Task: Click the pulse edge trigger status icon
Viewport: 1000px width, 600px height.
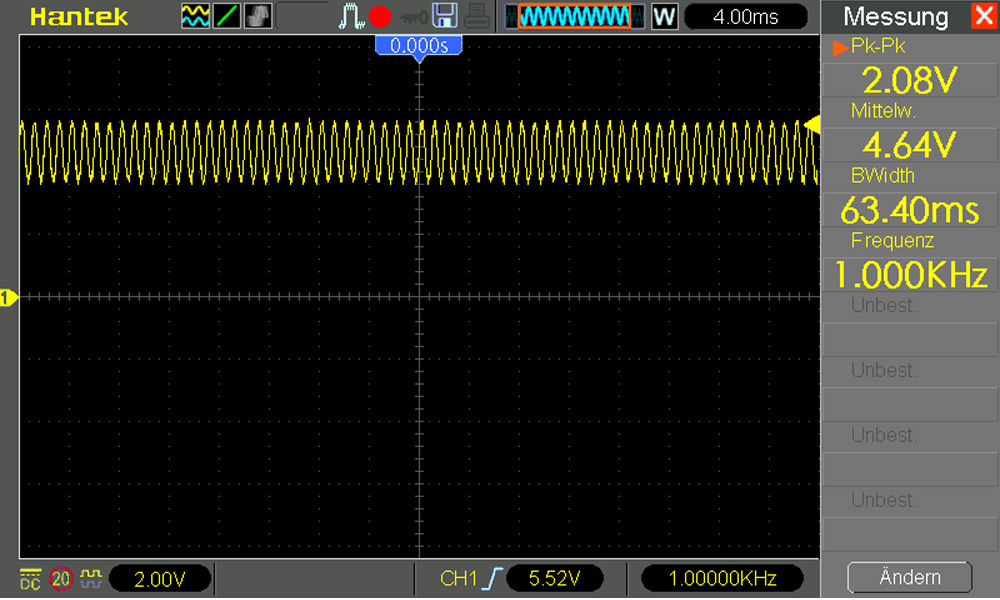Action: 351,16
